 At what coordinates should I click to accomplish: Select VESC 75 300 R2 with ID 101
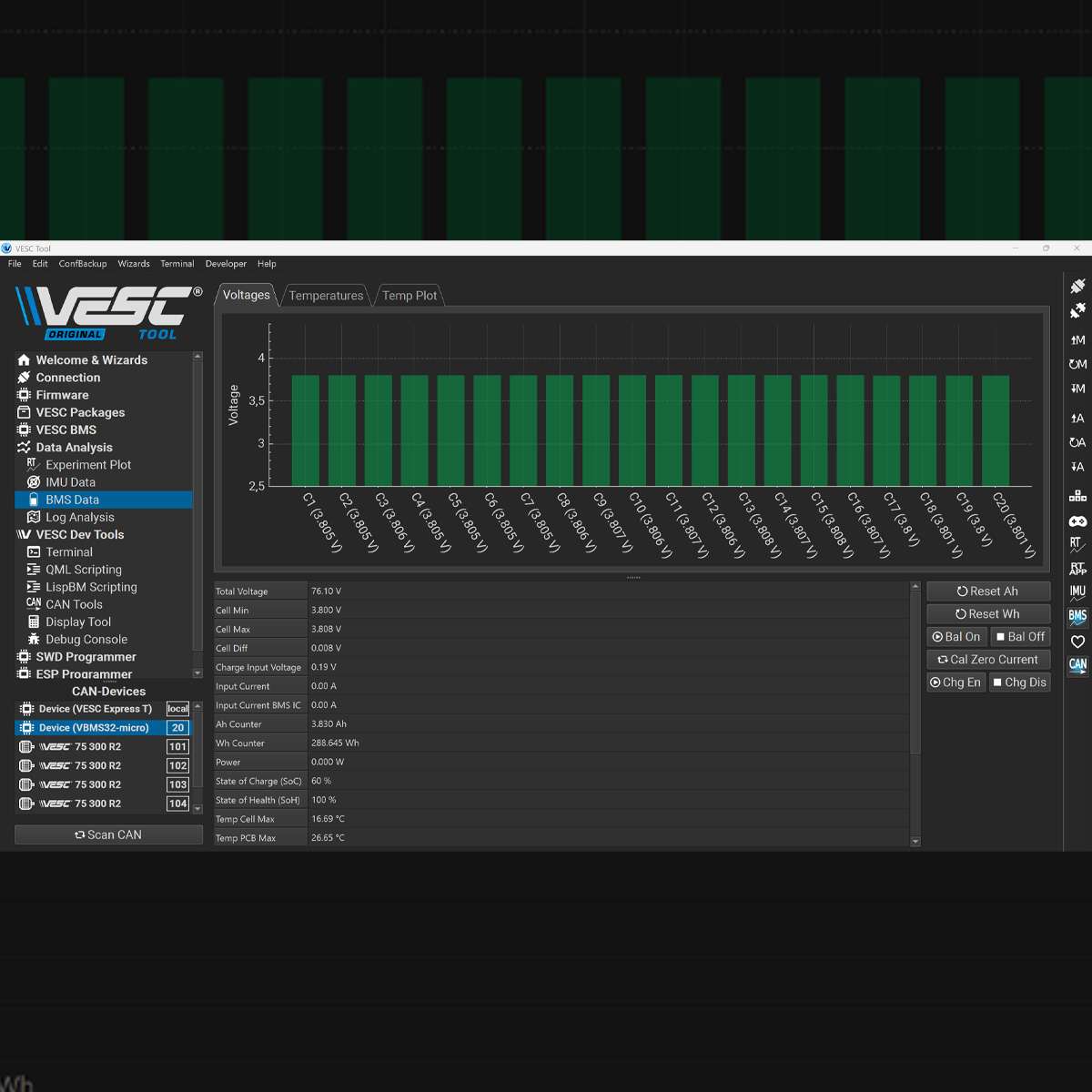click(104, 747)
